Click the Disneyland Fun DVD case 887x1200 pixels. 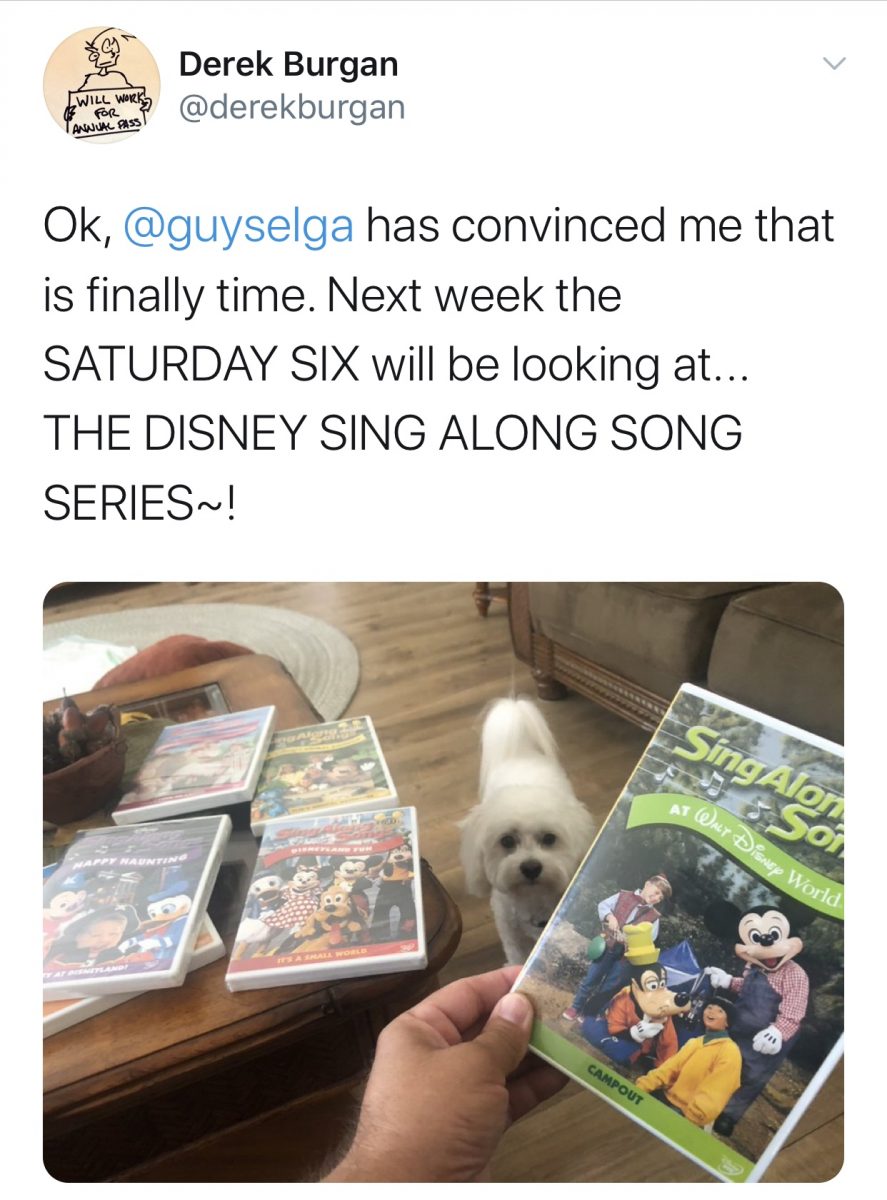click(326, 900)
